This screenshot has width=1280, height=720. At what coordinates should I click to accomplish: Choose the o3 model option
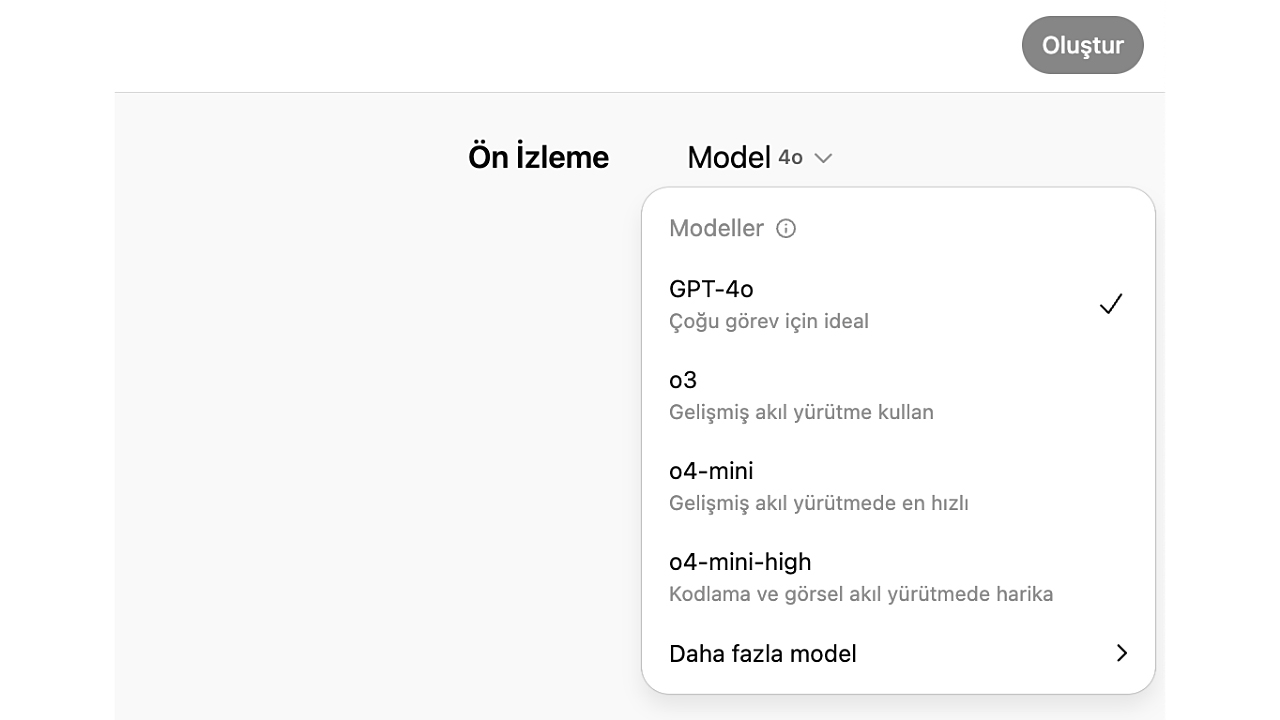coord(898,395)
